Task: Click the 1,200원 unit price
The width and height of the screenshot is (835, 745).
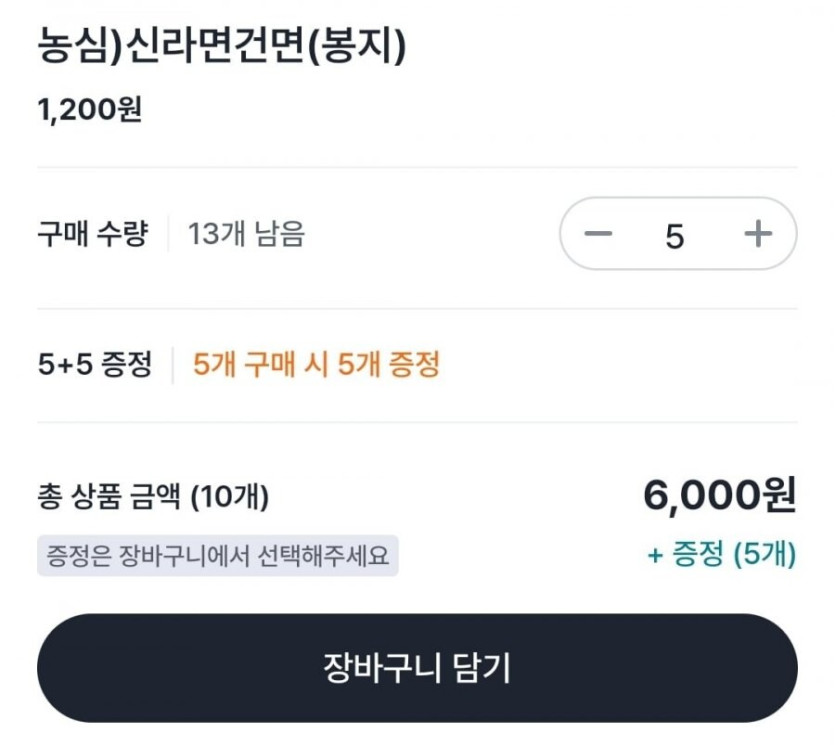Action: pos(90,109)
